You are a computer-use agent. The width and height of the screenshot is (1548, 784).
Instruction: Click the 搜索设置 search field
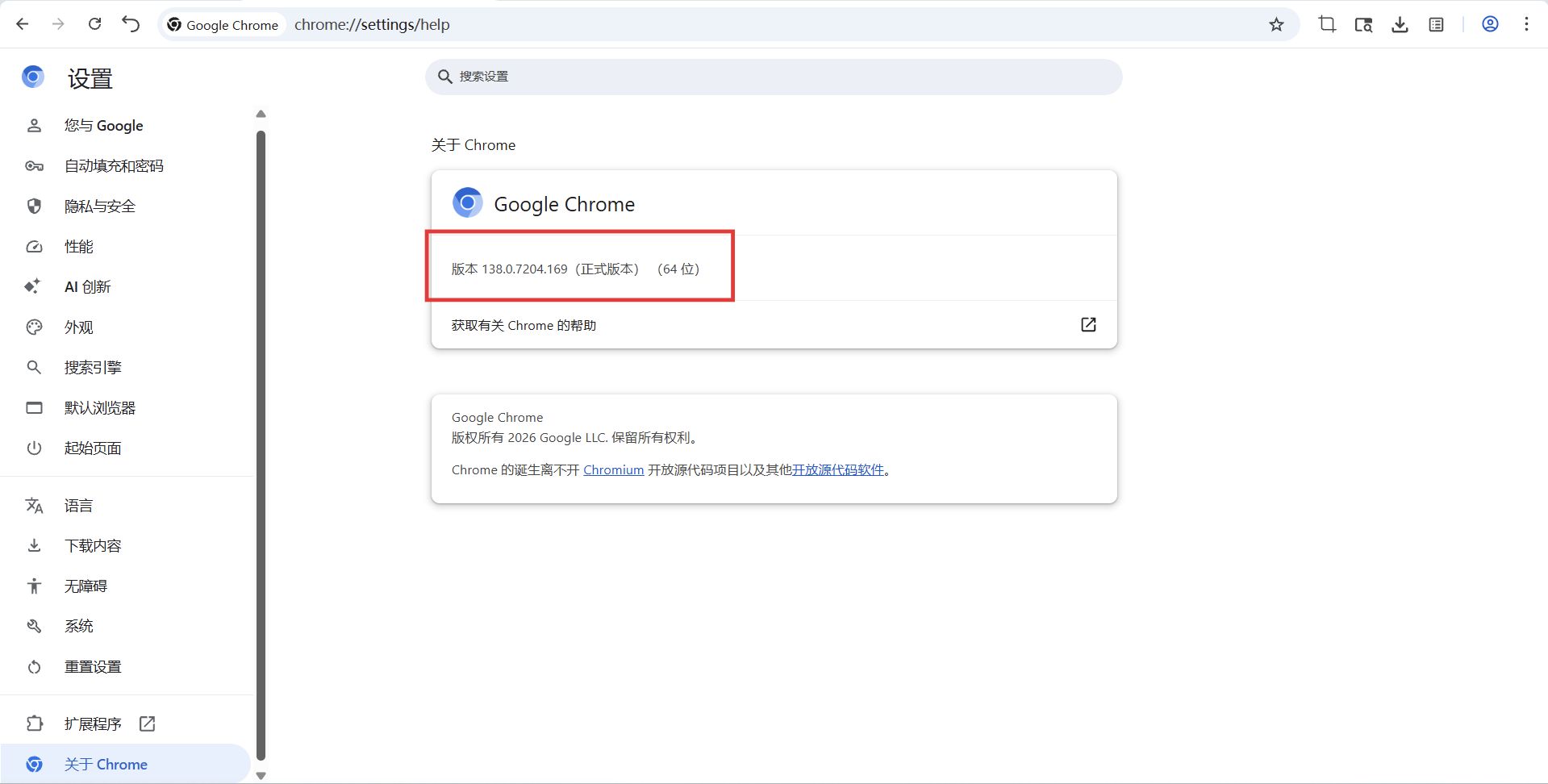coord(773,77)
